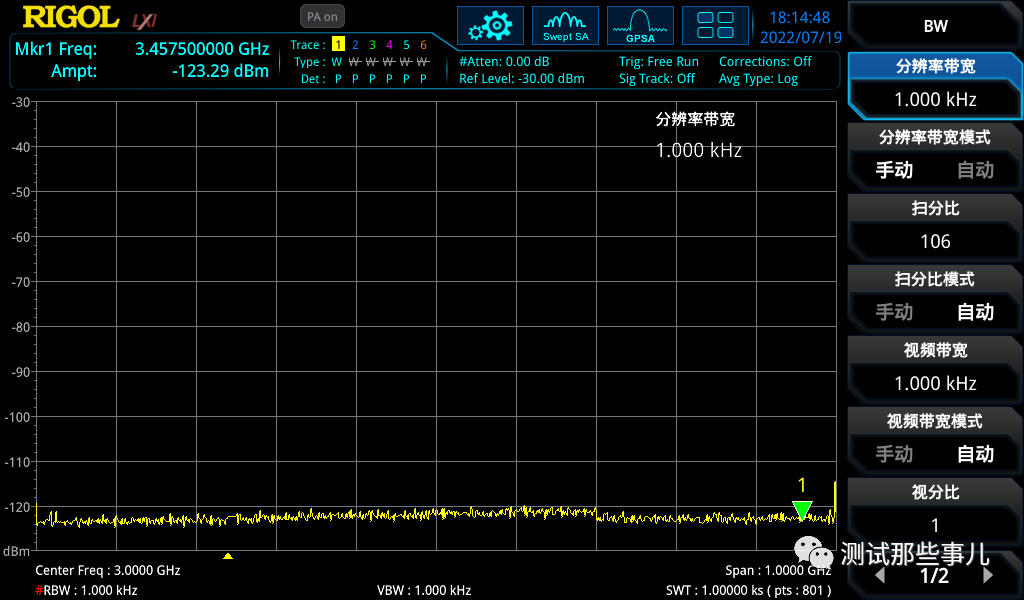Select the Swept SA mode icon

coord(565,25)
